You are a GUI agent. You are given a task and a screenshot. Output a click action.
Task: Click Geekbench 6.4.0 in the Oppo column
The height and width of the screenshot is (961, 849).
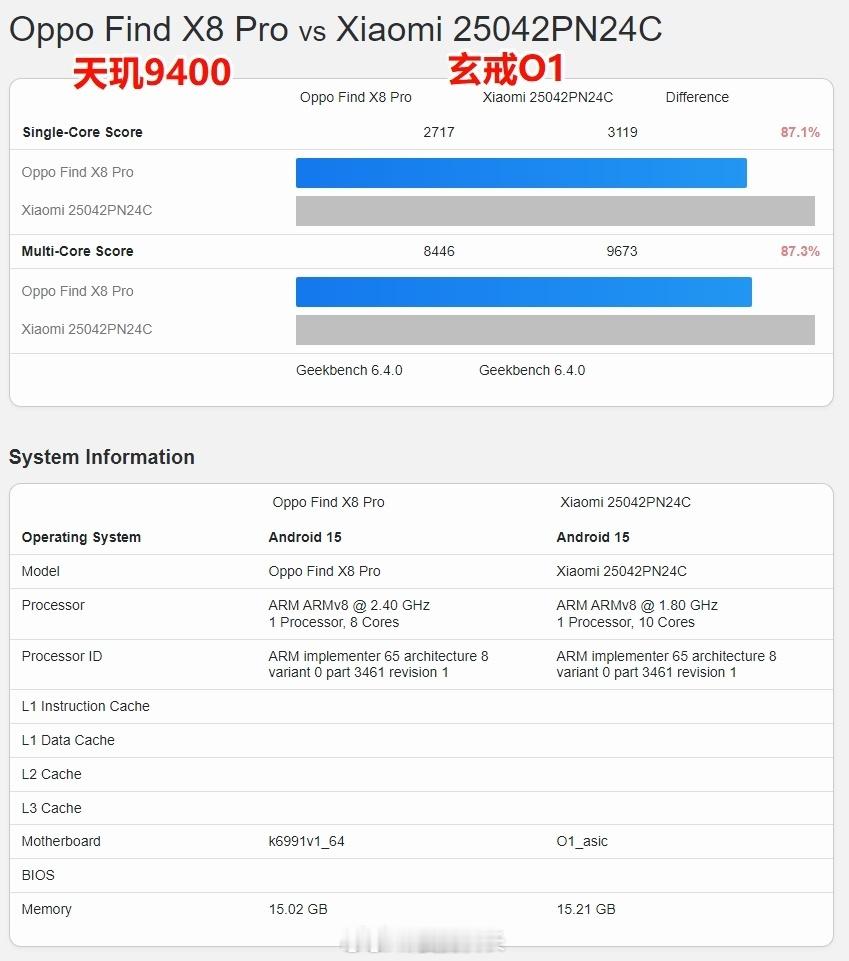349,370
